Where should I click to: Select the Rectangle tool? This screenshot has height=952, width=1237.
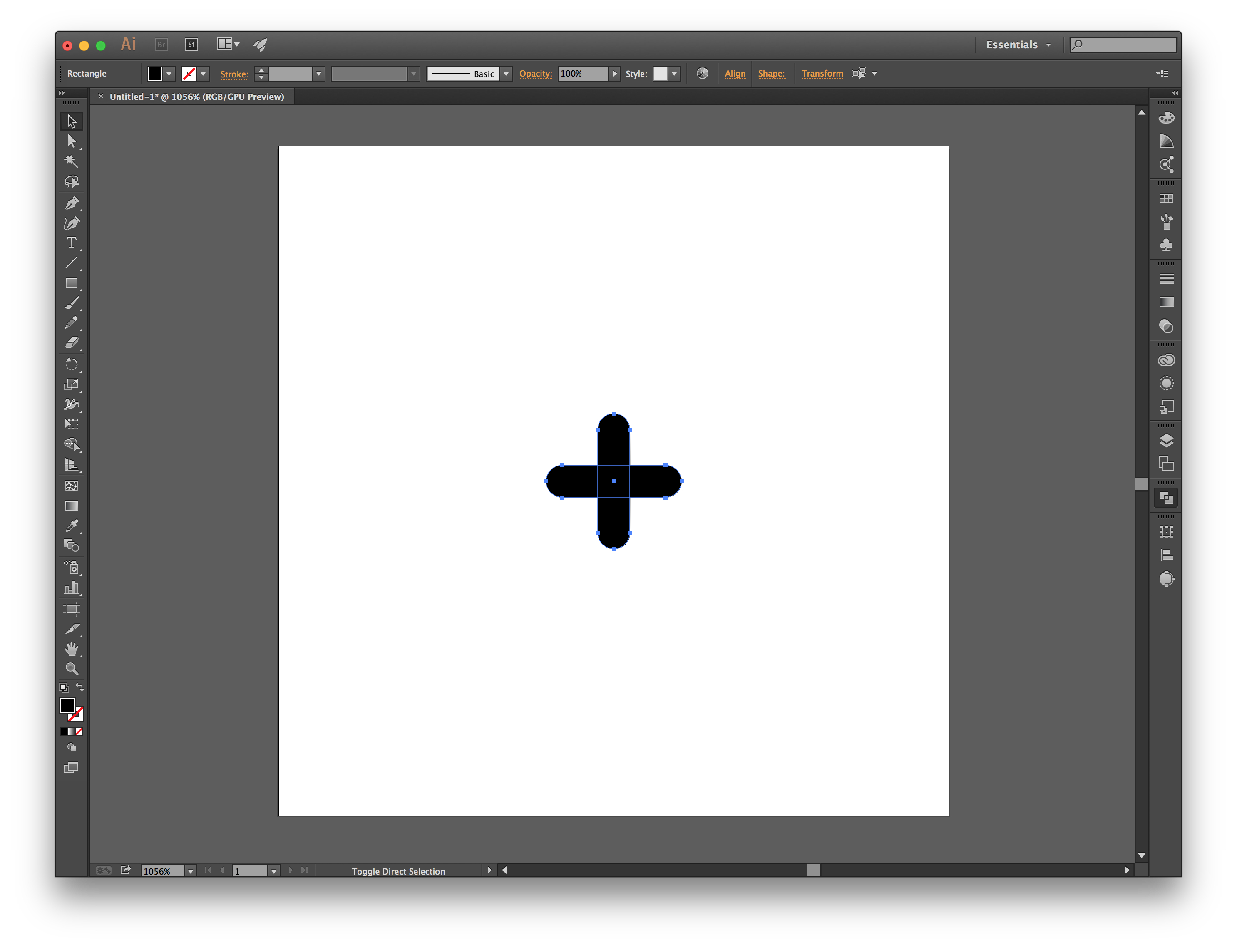click(x=71, y=283)
